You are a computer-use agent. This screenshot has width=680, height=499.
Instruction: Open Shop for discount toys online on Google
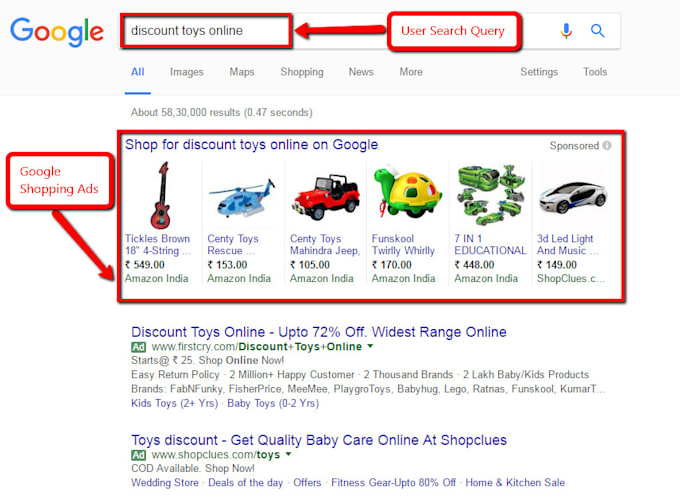(252, 144)
